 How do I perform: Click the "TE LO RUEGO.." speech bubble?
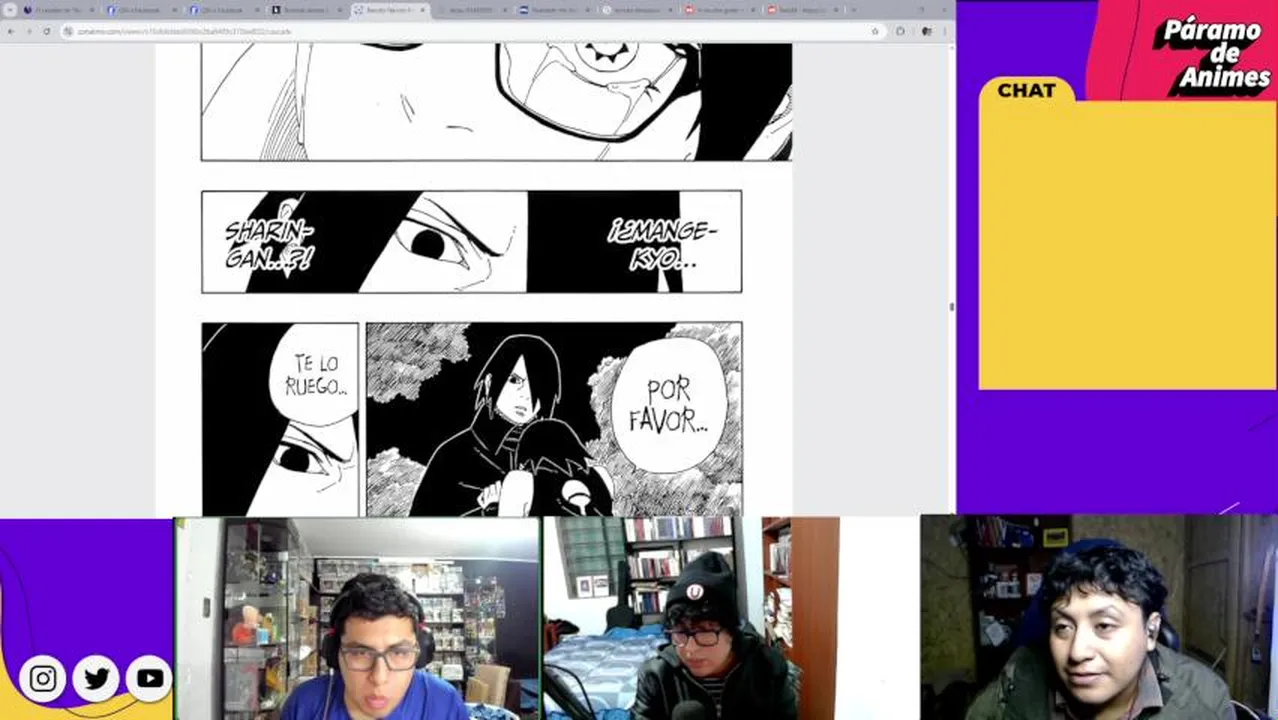point(315,376)
